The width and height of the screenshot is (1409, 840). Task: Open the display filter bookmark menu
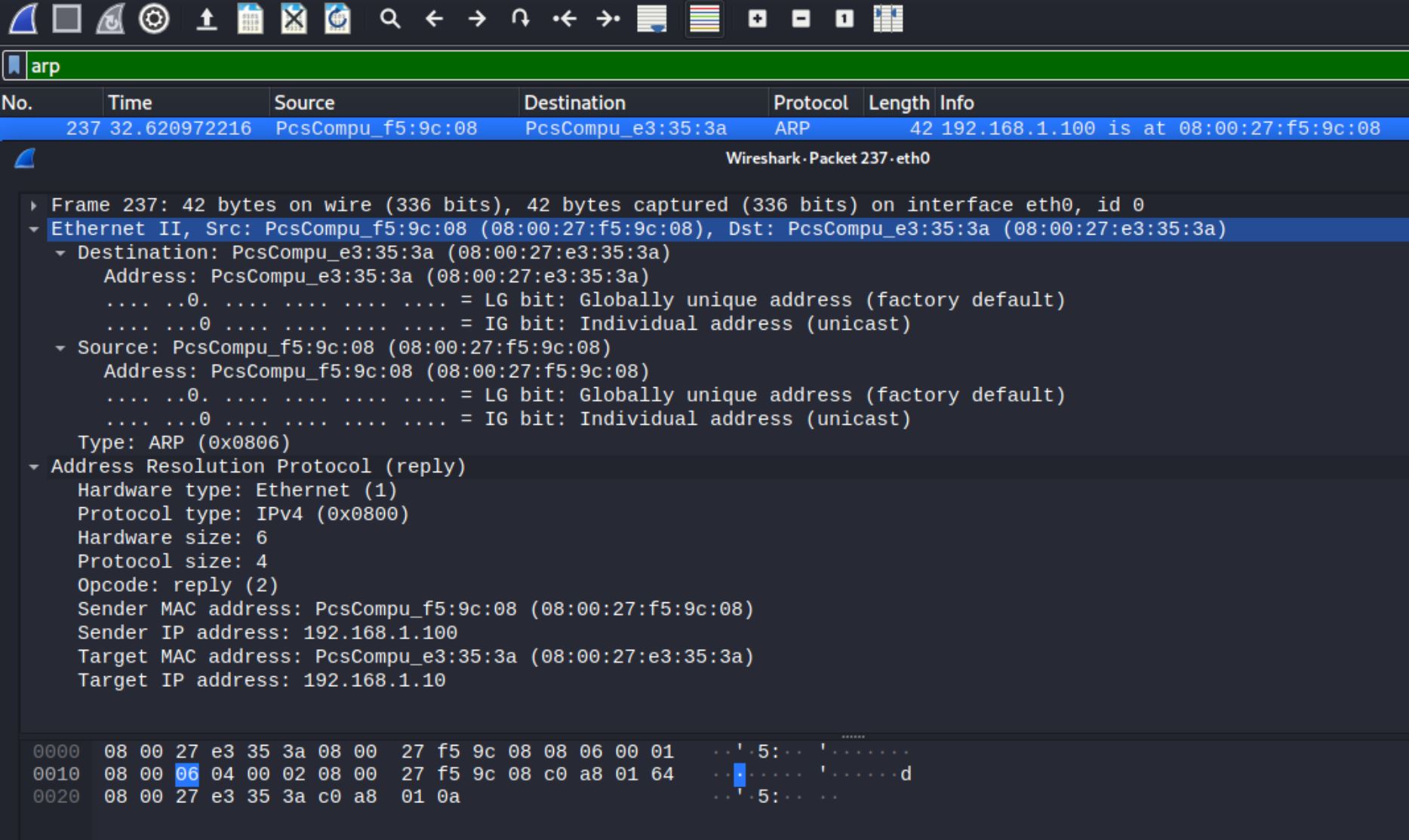[14, 66]
